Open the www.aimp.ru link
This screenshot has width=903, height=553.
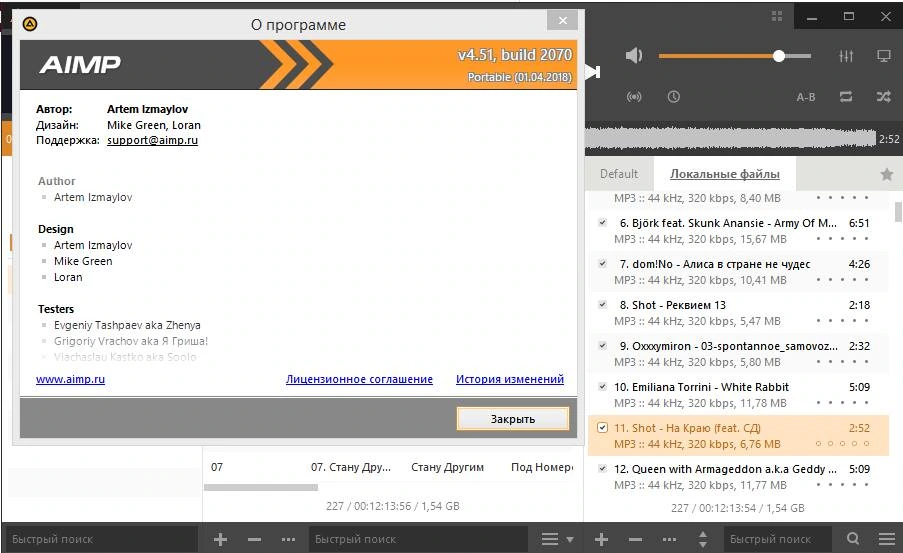(x=70, y=379)
